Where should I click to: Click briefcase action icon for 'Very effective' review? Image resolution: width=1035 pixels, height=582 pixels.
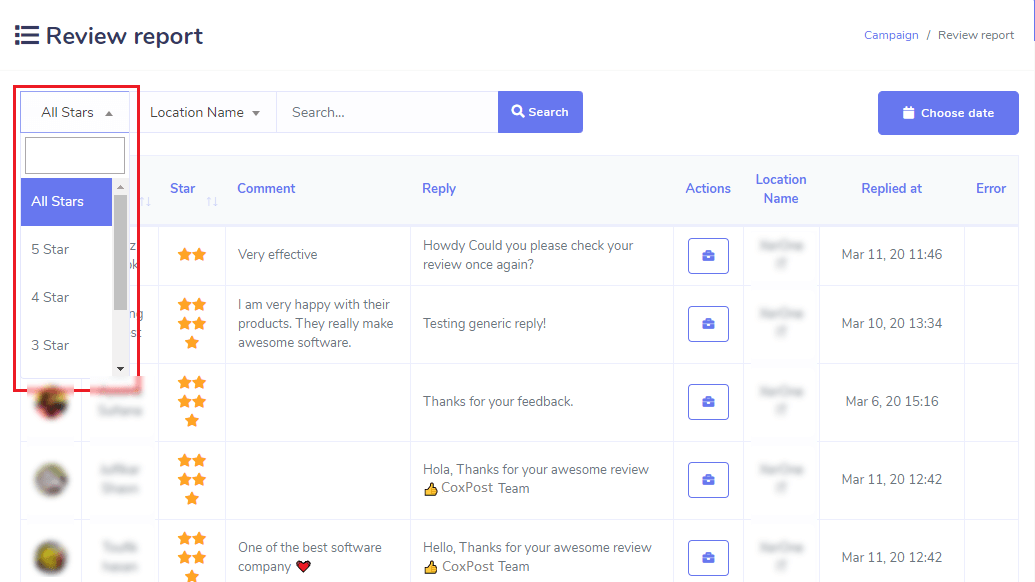[708, 256]
